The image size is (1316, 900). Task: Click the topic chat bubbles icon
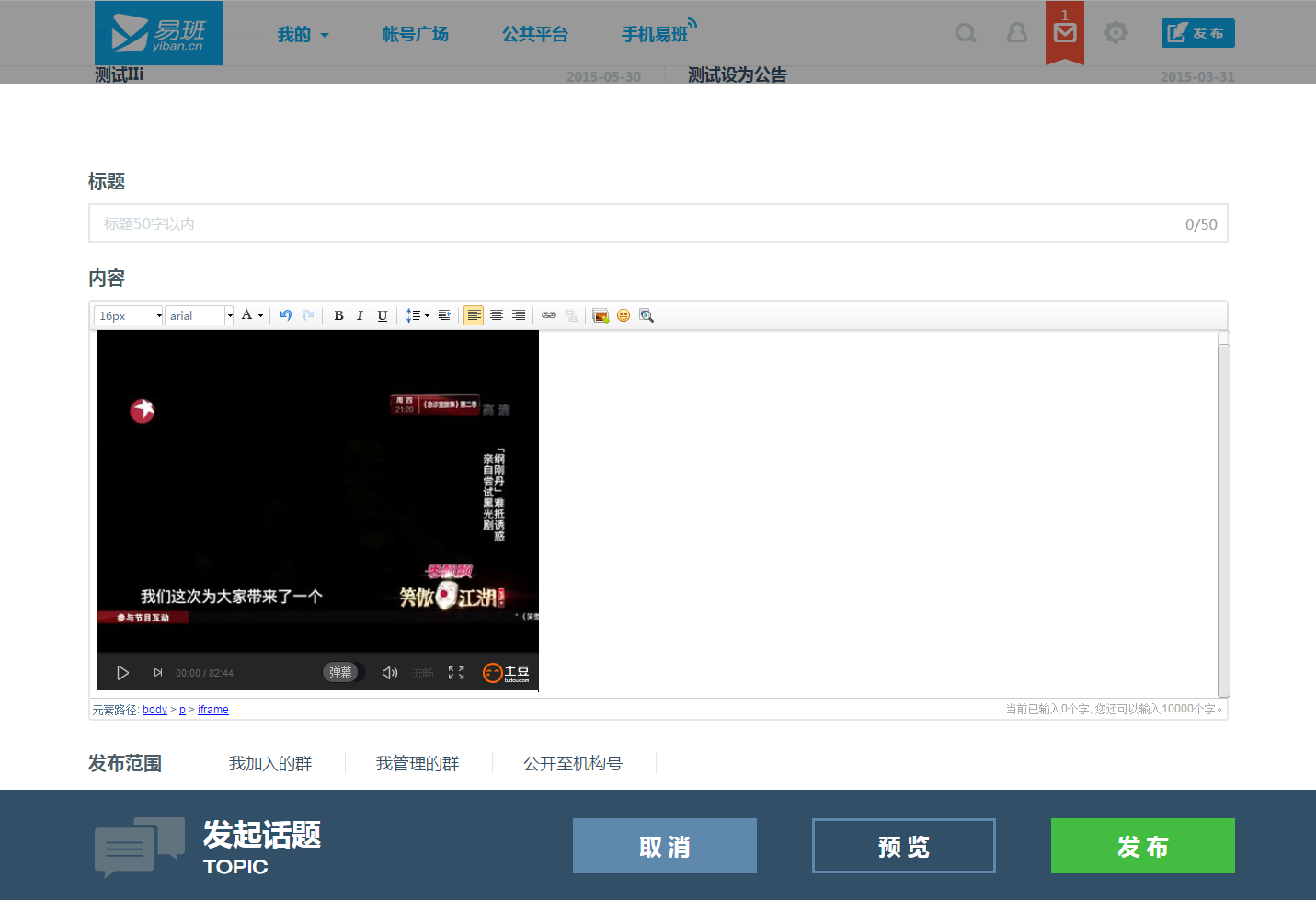[140, 847]
